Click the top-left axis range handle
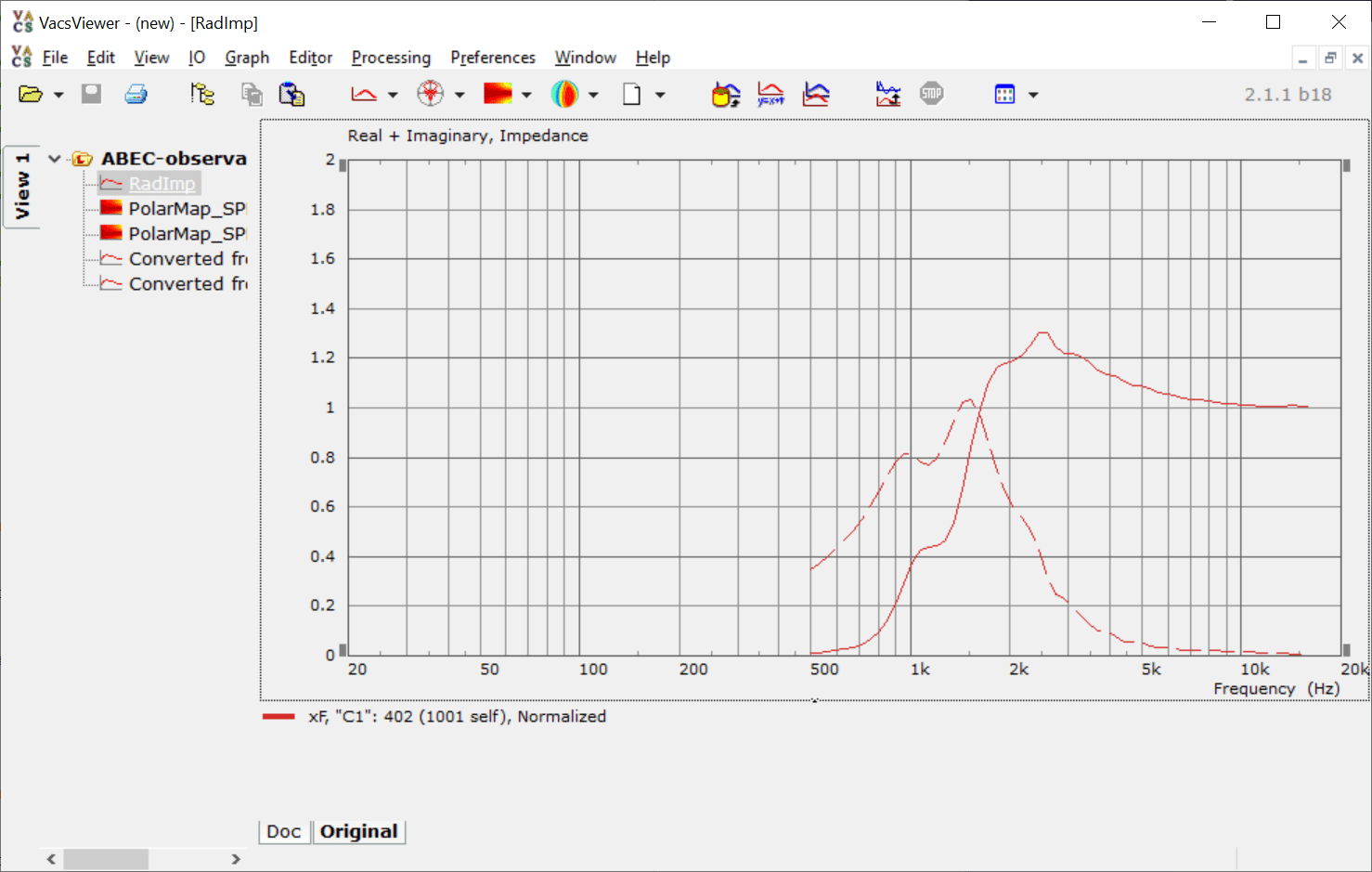This screenshot has width=1372, height=872. click(343, 166)
